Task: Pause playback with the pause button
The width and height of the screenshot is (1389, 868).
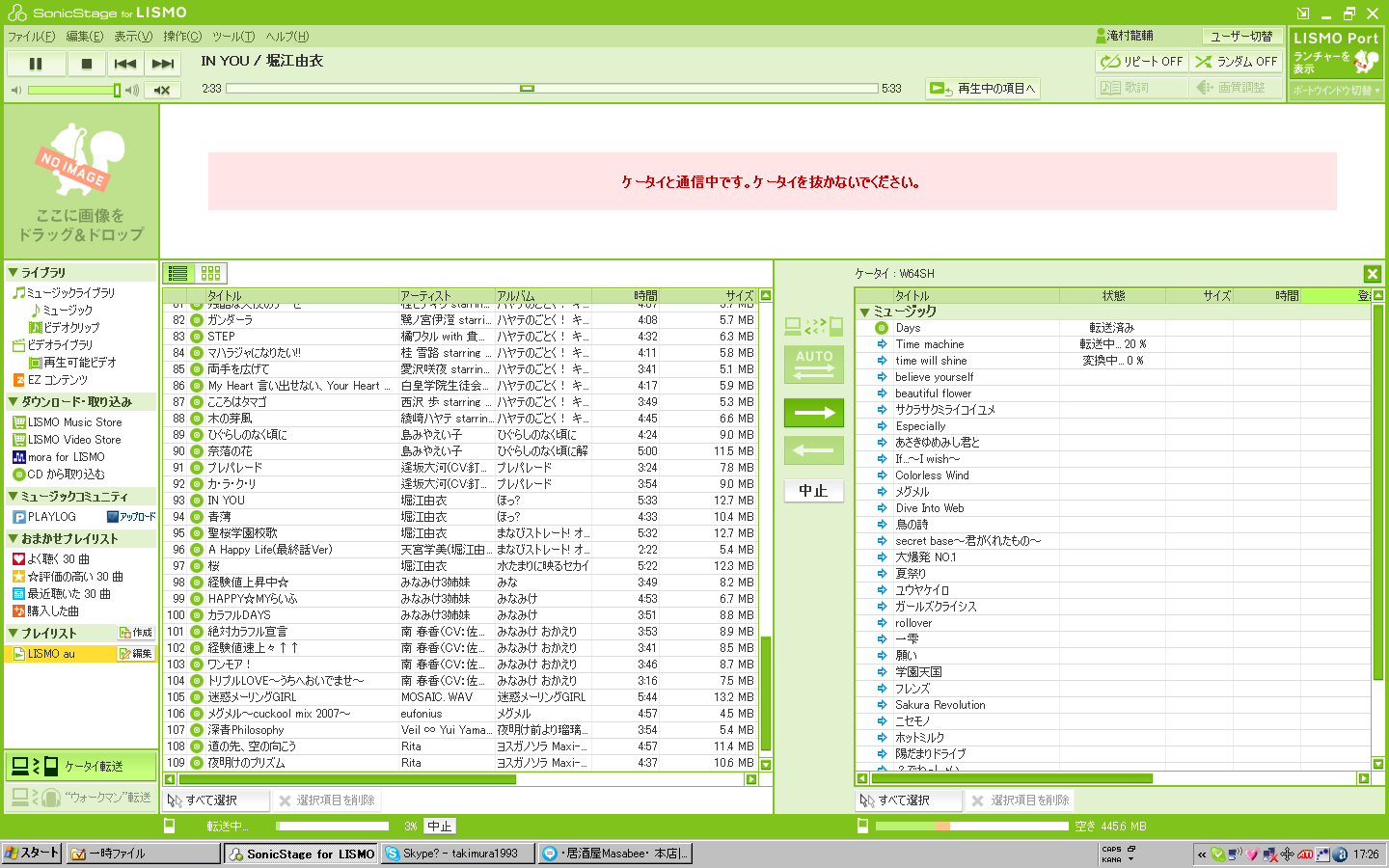Action: click(x=37, y=64)
